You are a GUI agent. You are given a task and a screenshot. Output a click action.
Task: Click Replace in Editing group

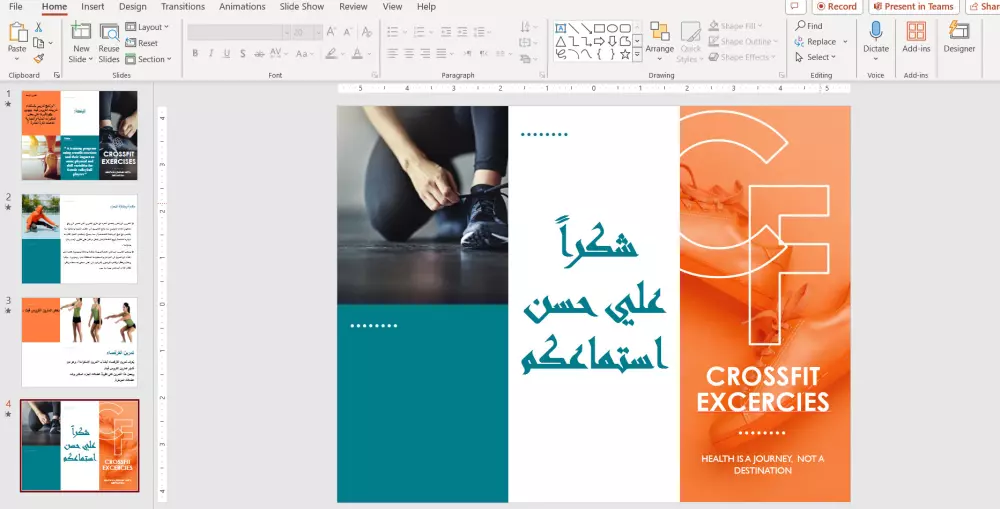click(821, 41)
